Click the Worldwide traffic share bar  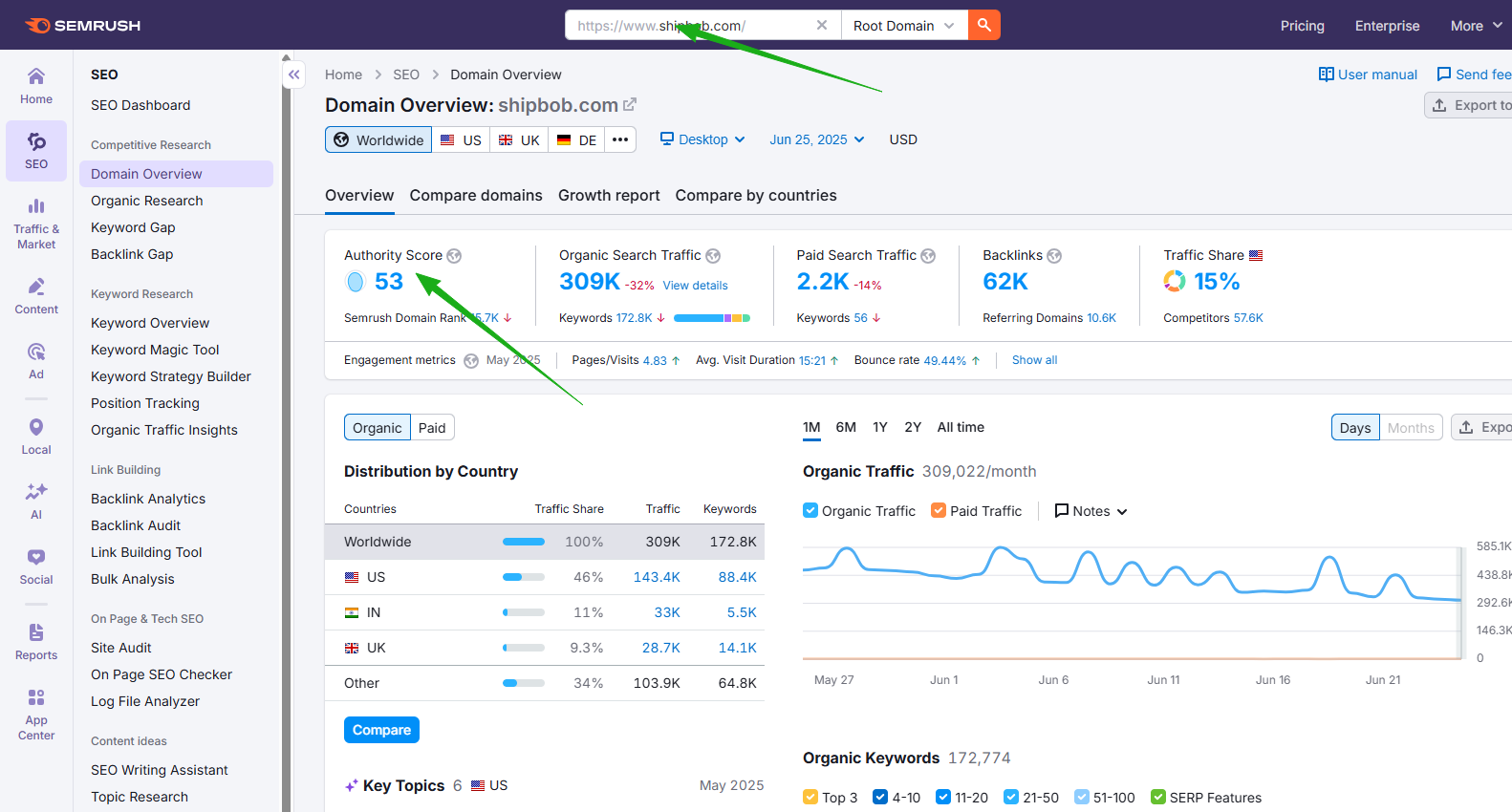pos(524,542)
